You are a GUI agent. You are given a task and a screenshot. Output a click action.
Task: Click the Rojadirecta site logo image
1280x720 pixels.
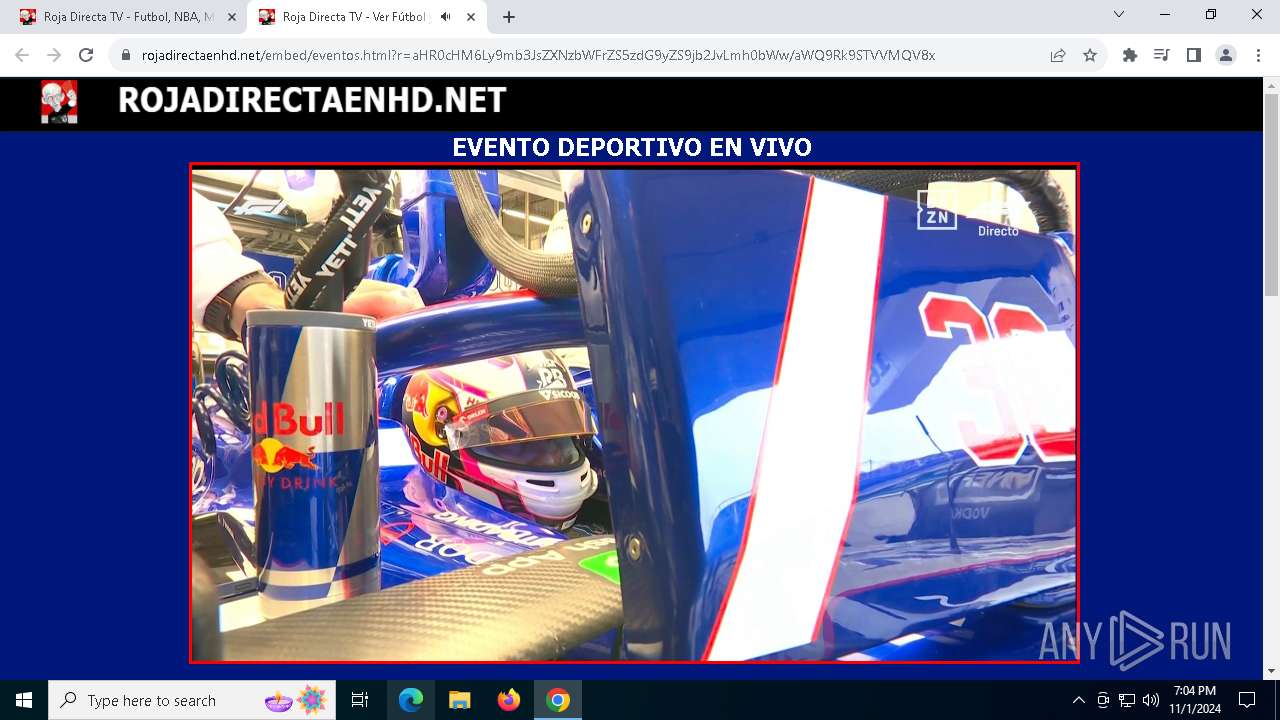point(59,102)
